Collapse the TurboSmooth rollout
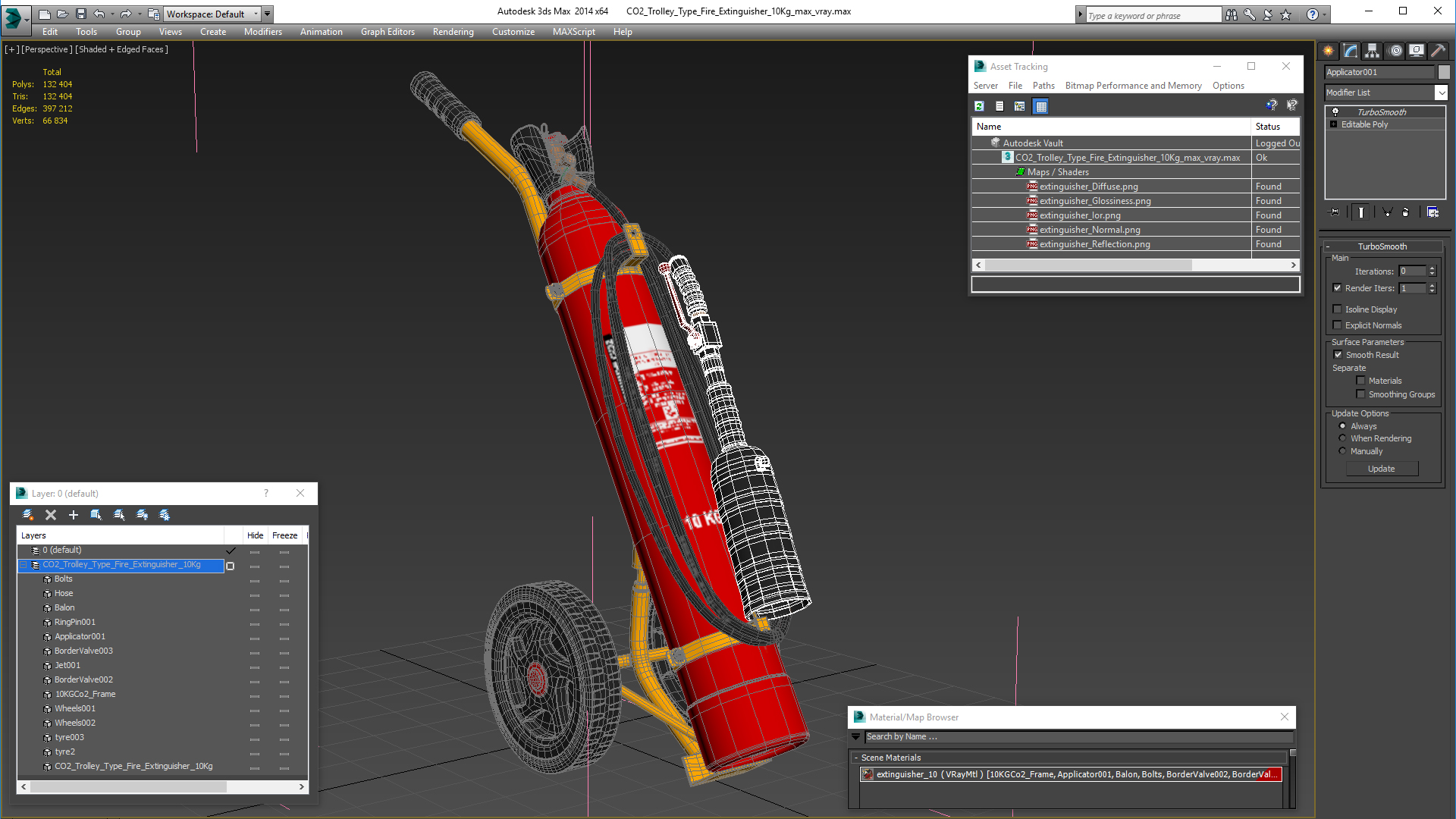 point(1328,247)
